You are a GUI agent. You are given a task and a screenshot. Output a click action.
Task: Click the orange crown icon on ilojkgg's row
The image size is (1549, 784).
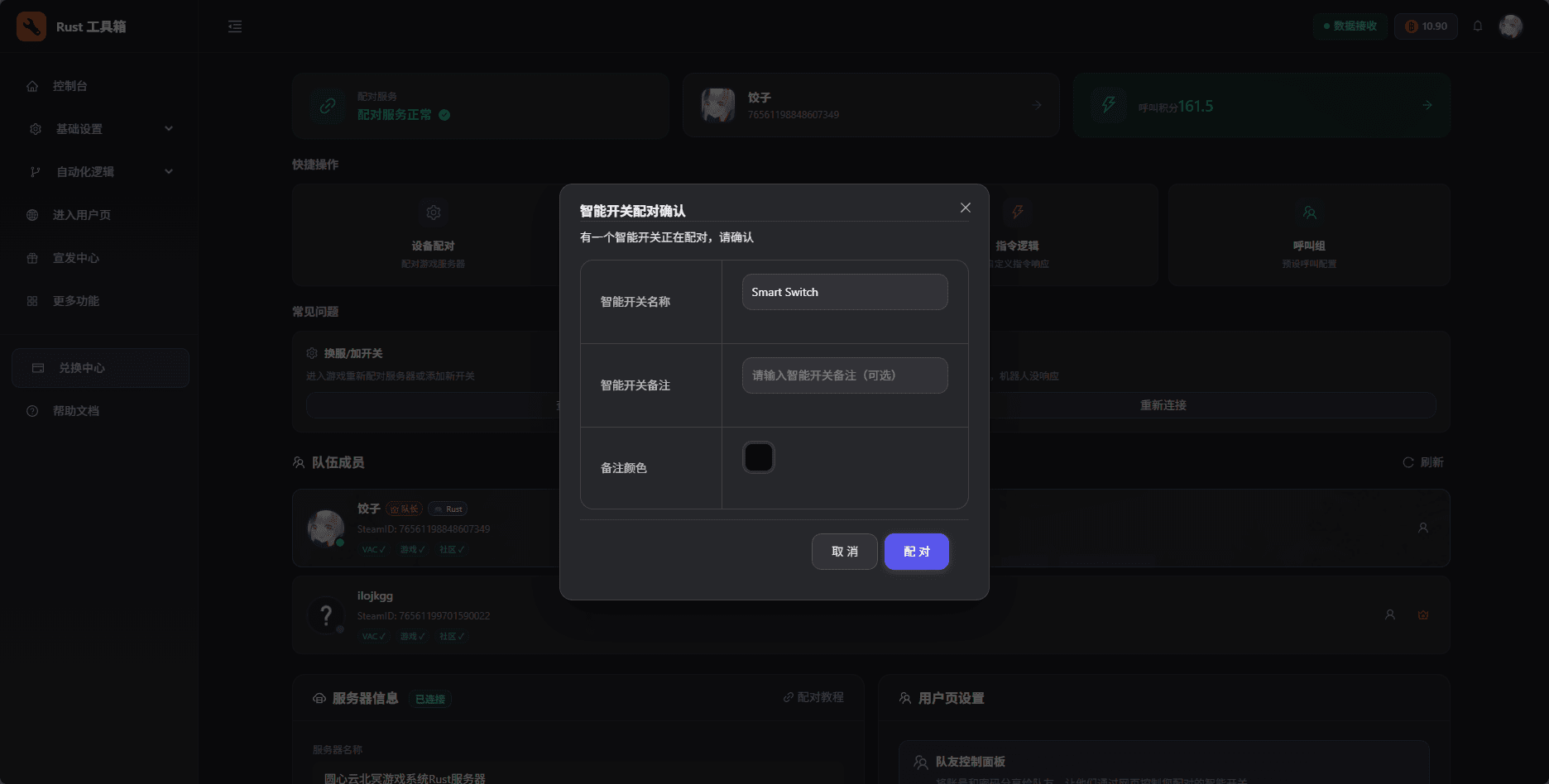(1422, 614)
